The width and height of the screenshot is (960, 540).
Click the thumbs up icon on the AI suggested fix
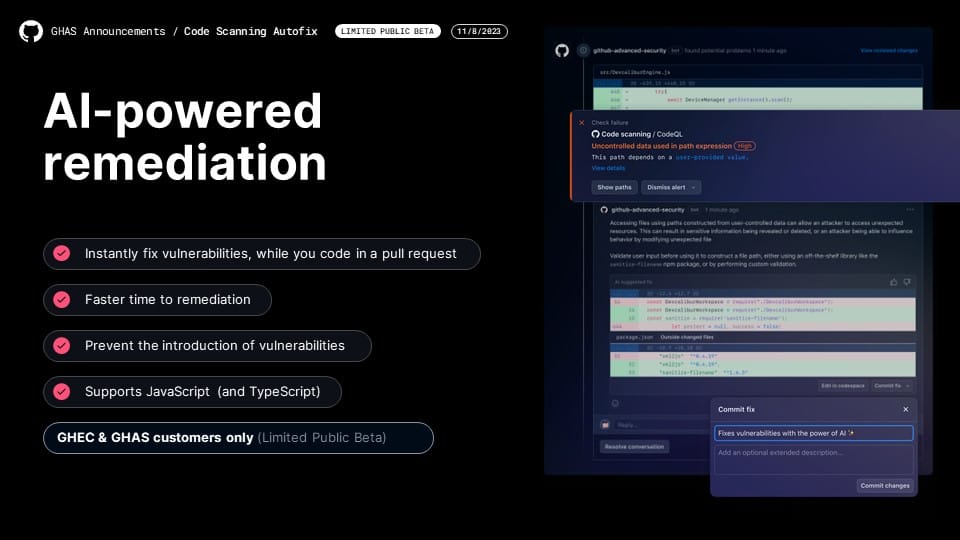893,282
